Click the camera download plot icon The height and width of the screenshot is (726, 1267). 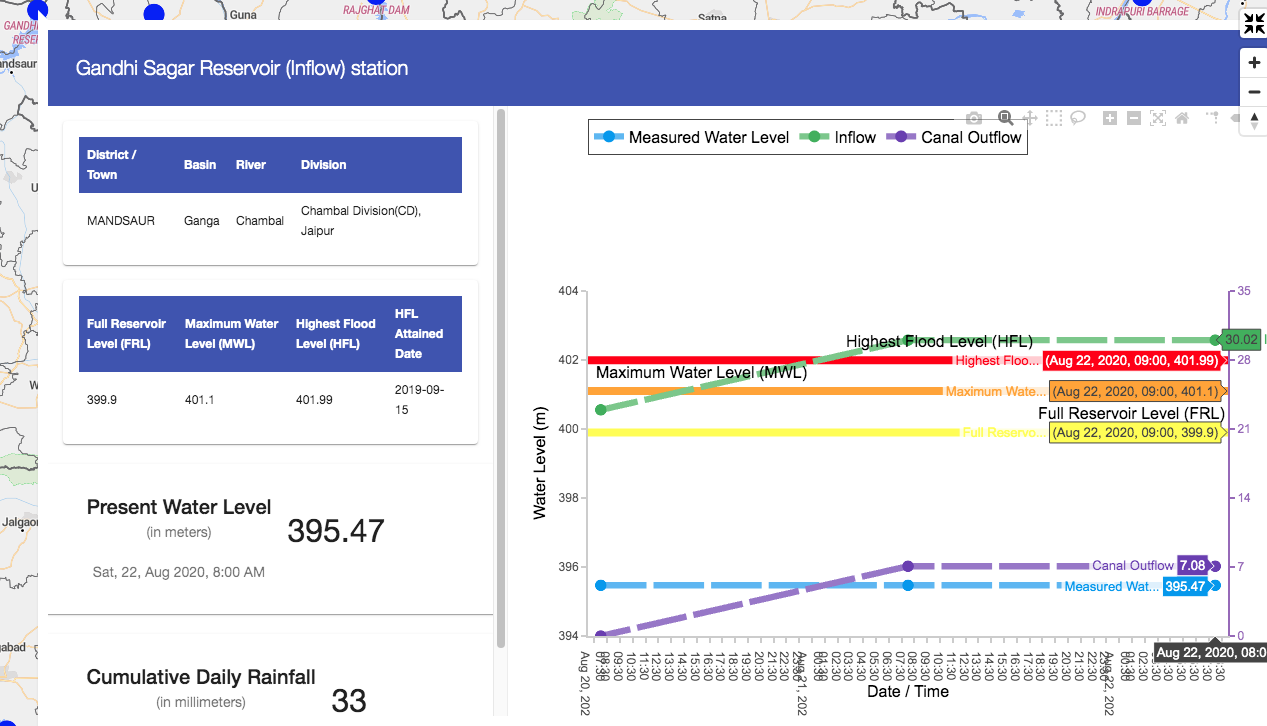[x=973, y=118]
